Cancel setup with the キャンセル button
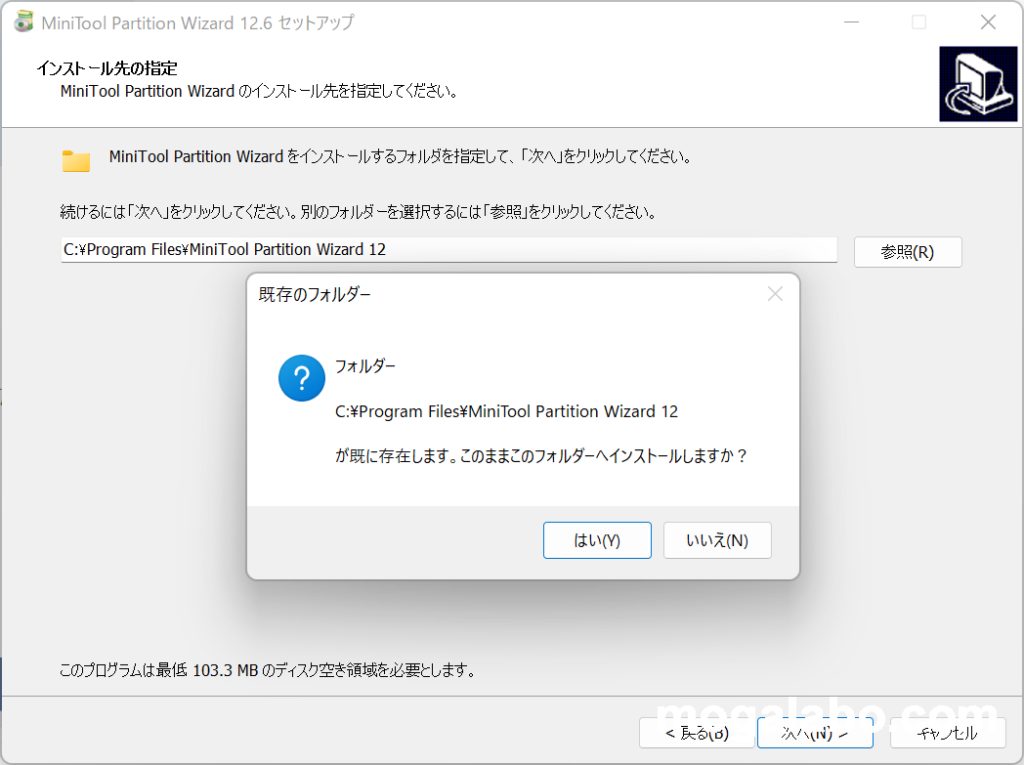The image size is (1024, 765). (x=947, y=733)
